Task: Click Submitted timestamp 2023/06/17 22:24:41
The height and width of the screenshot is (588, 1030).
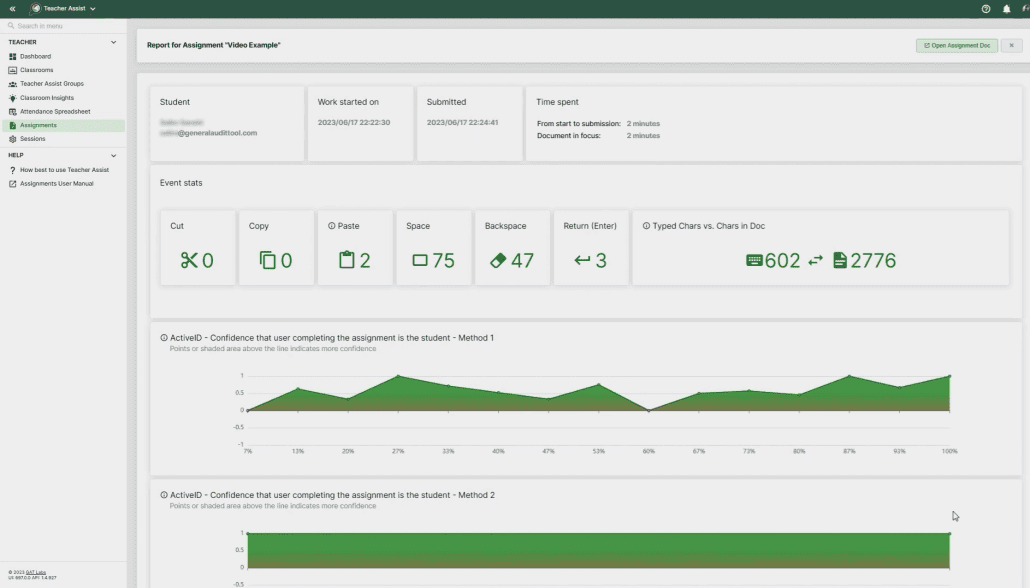Action: tap(462, 122)
